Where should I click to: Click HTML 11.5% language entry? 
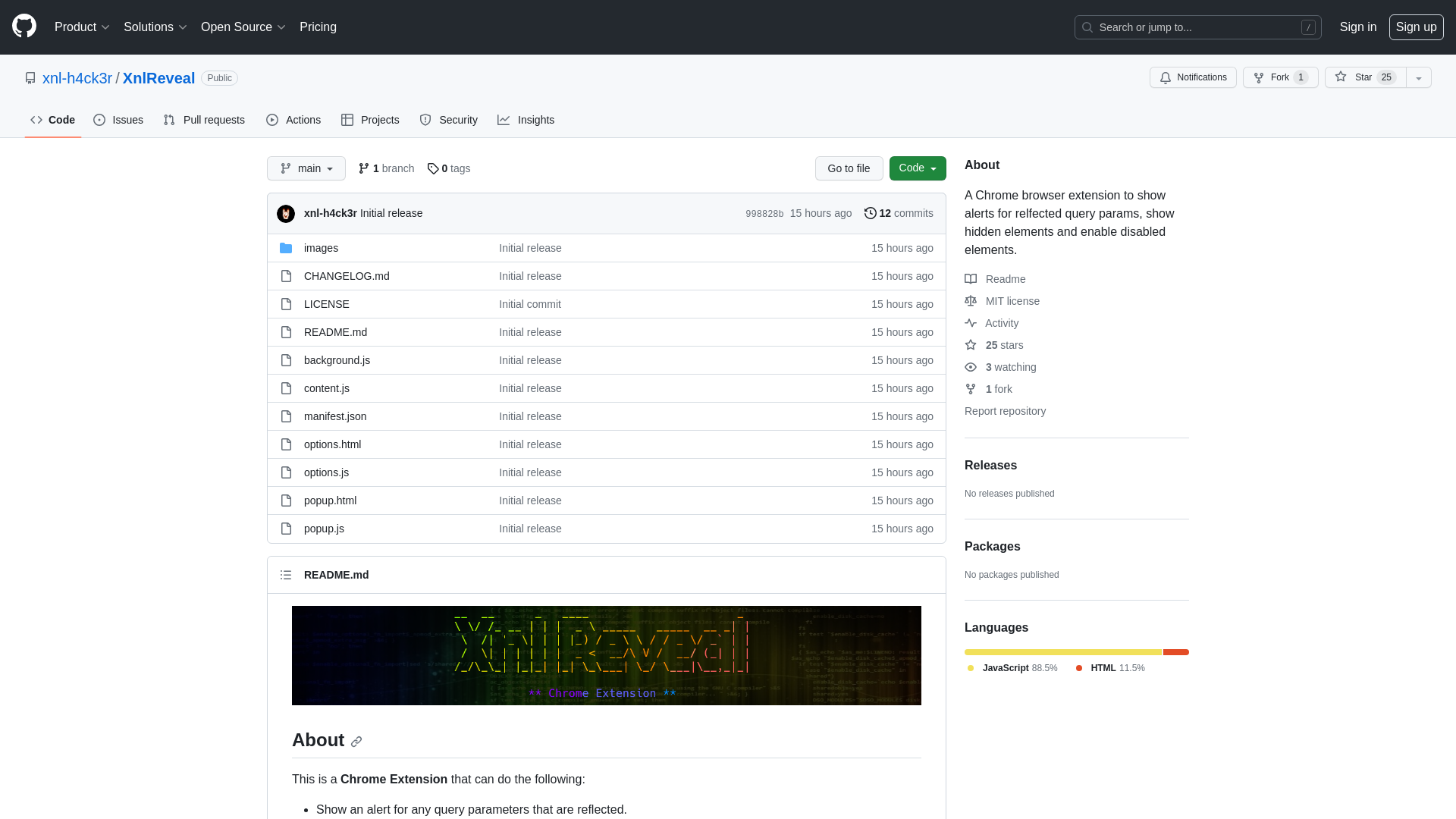click(1110, 668)
